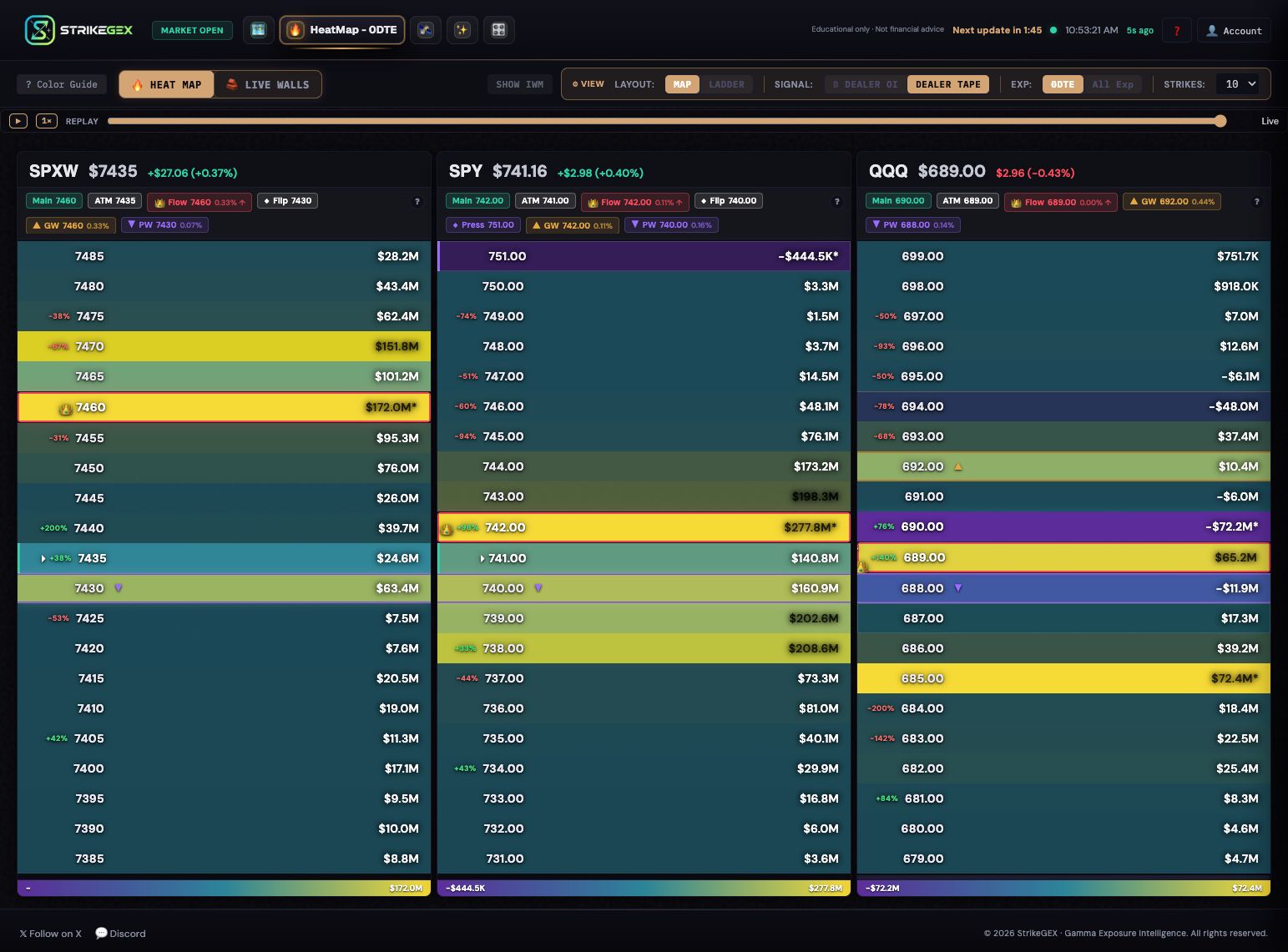Click the flame icon in HeatMap - 0DTE tab

(x=295, y=30)
